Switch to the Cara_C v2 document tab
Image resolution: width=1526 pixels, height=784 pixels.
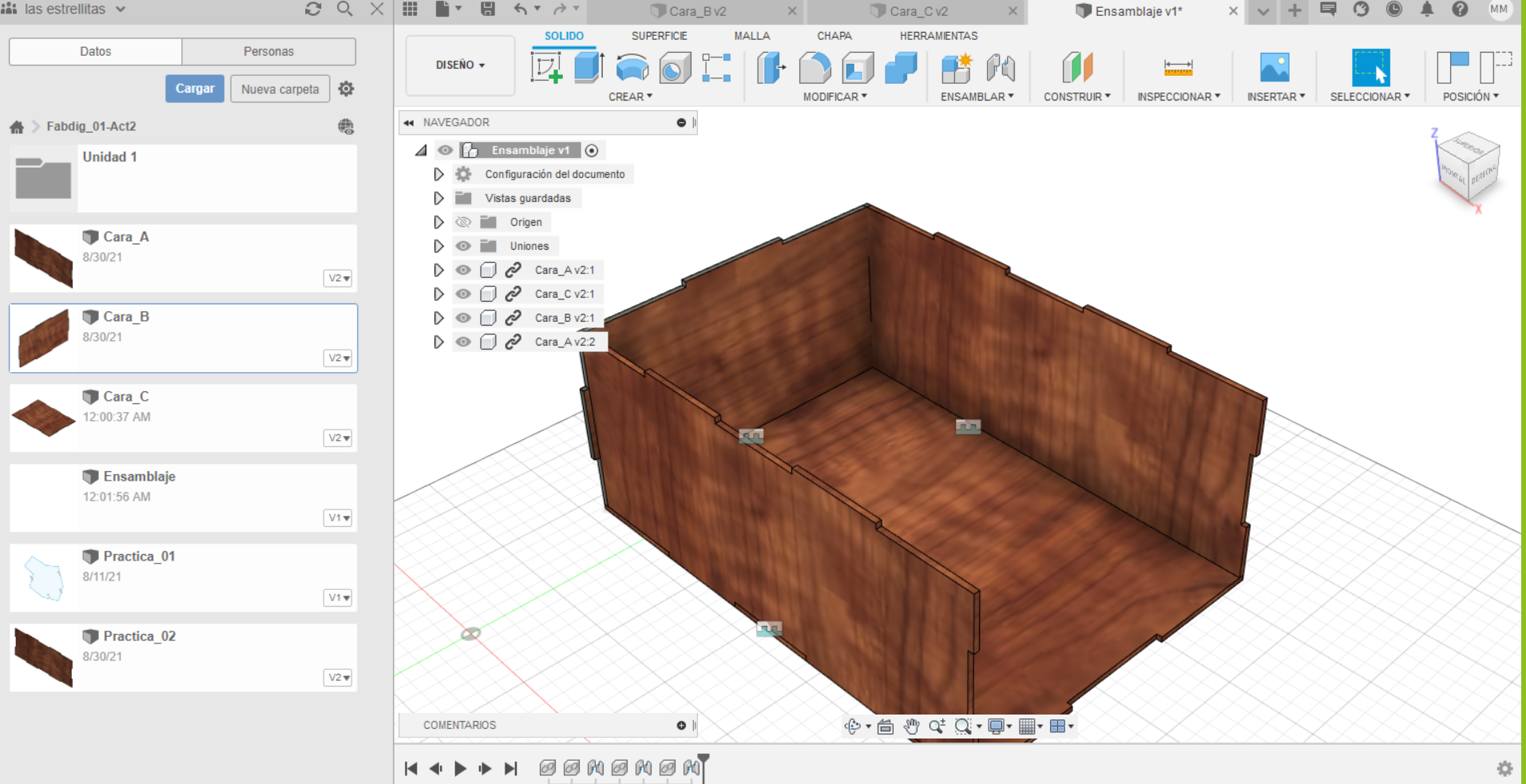coord(918,11)
